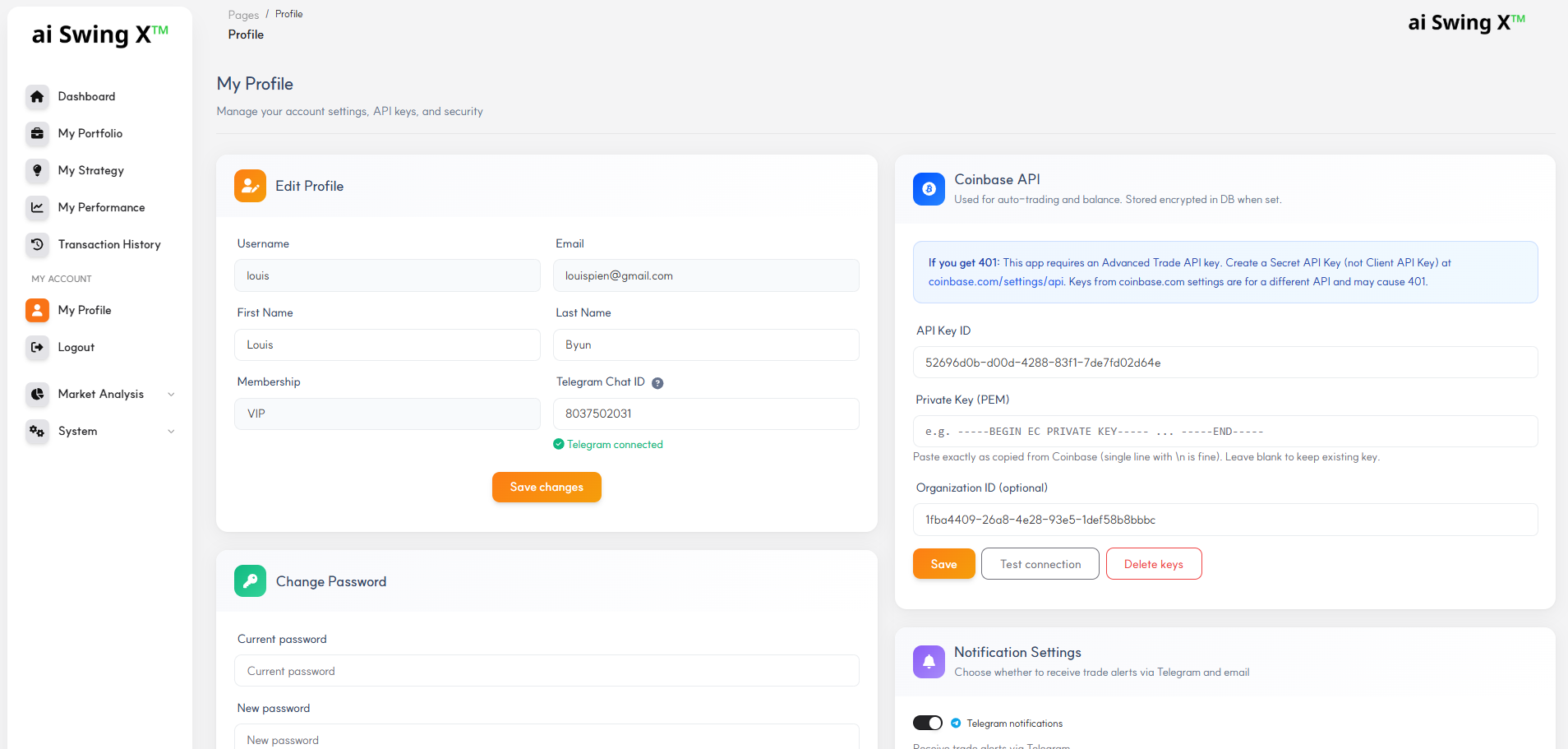1568x749 pixels.
Task: Click the Dashboard home icon
Action: click(x=37, y=96)
